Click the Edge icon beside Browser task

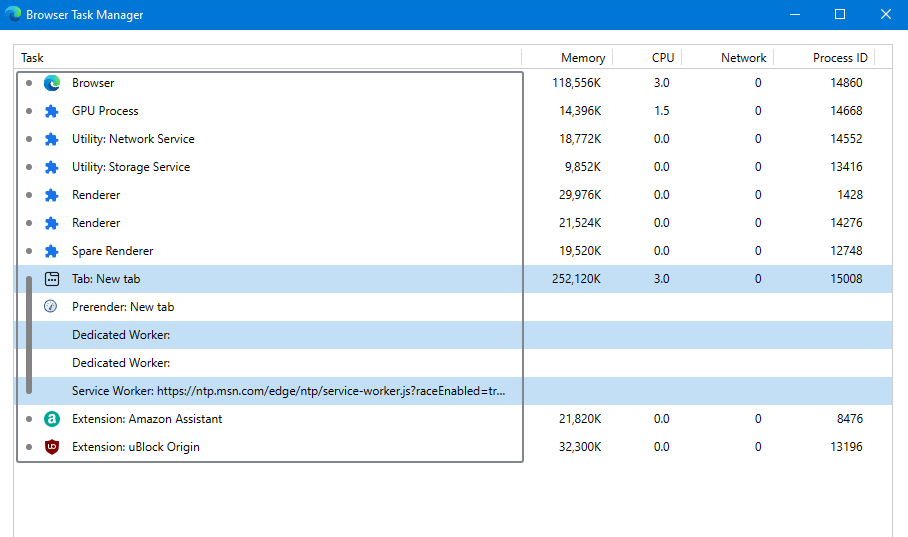[52, 83]
